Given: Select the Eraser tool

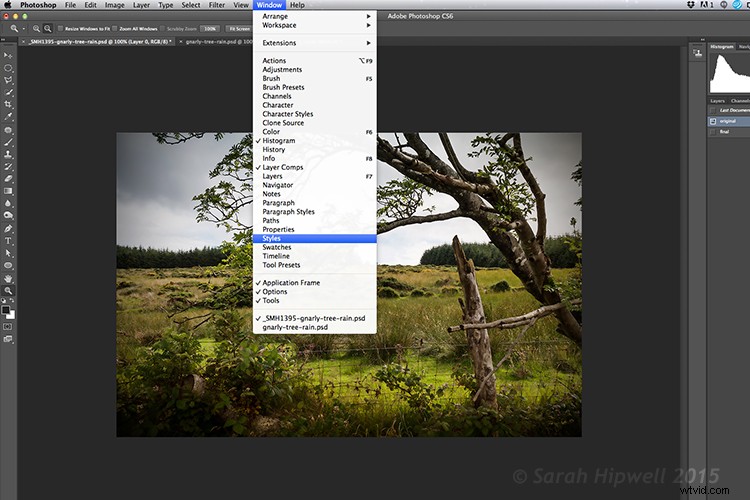Looking at the screenshot, I should tap(8, 178).
